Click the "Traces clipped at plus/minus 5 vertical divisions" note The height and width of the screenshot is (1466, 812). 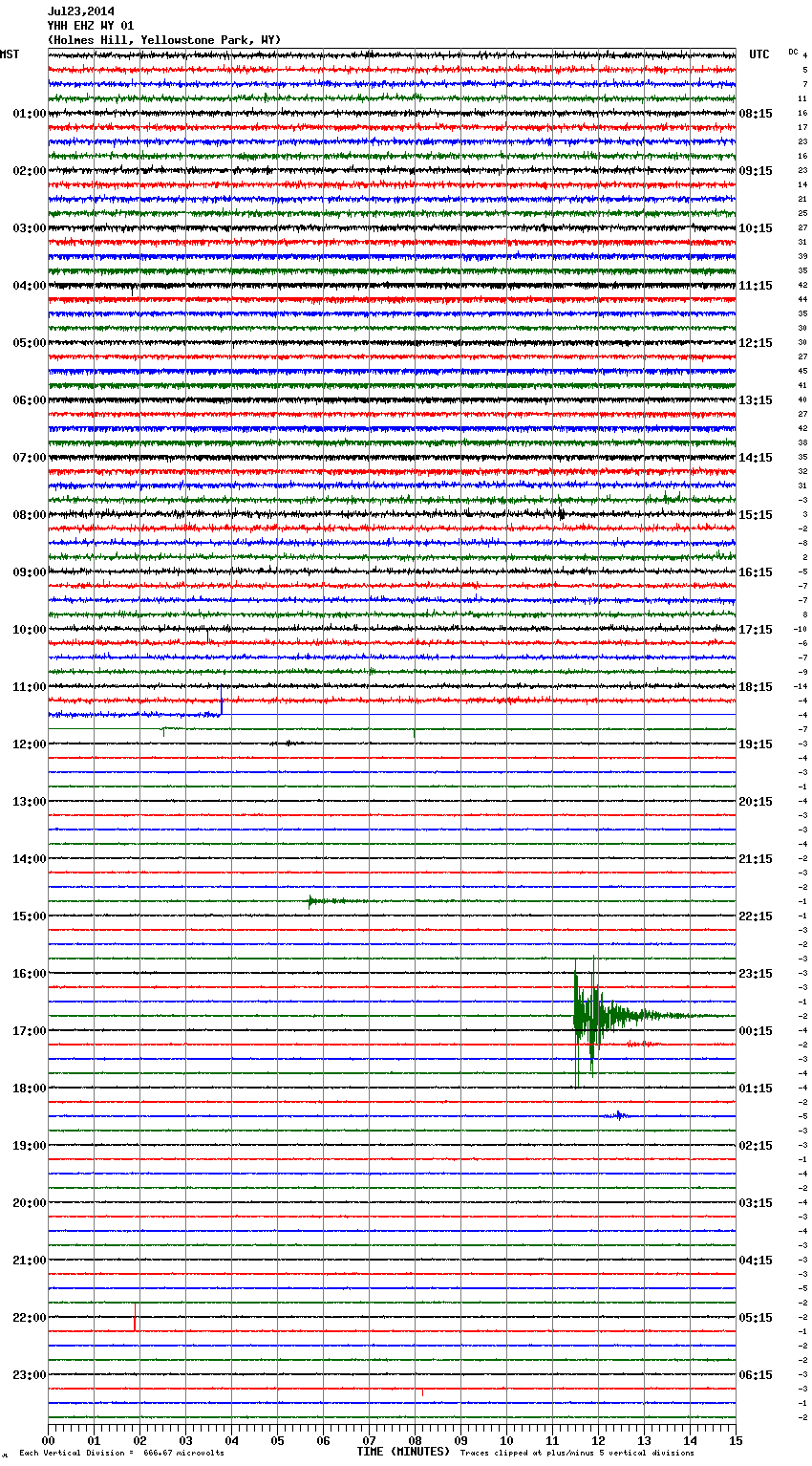tap(577, 1453)
